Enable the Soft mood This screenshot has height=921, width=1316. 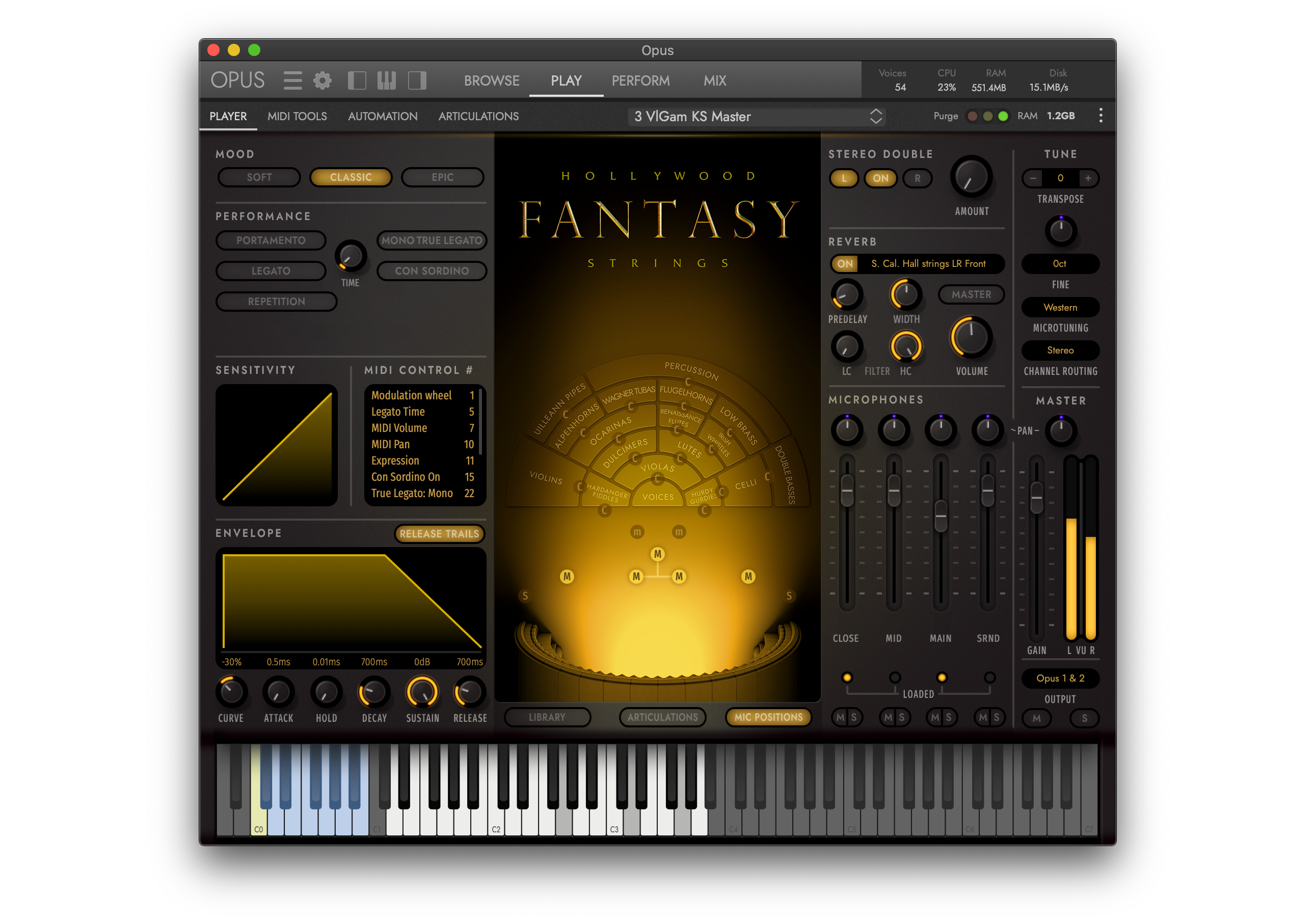coord(259,177)
